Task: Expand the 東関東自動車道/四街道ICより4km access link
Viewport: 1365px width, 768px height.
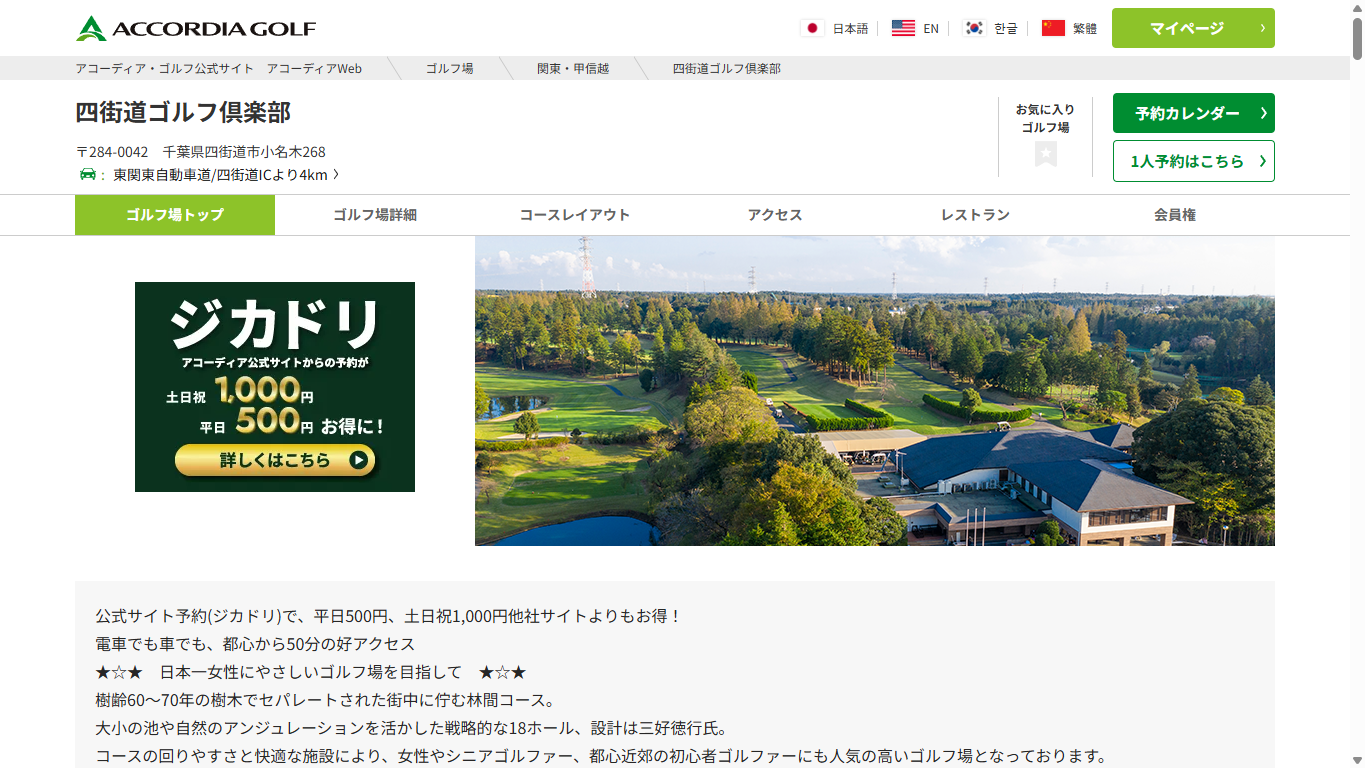Action: coord(226,175)
